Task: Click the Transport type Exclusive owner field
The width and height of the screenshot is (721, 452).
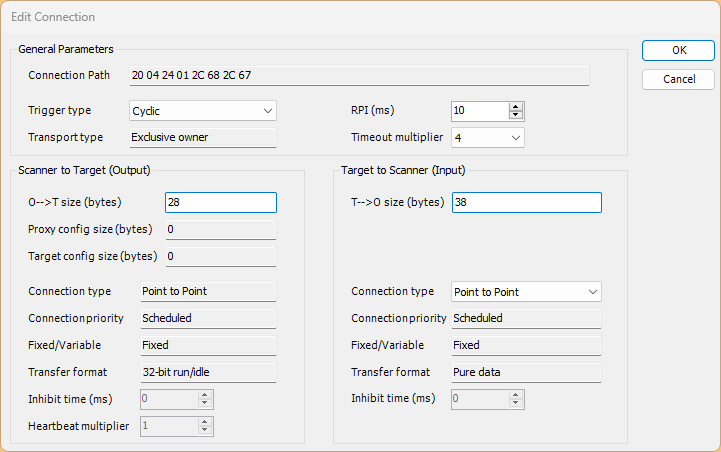Action: coord(203,137)
